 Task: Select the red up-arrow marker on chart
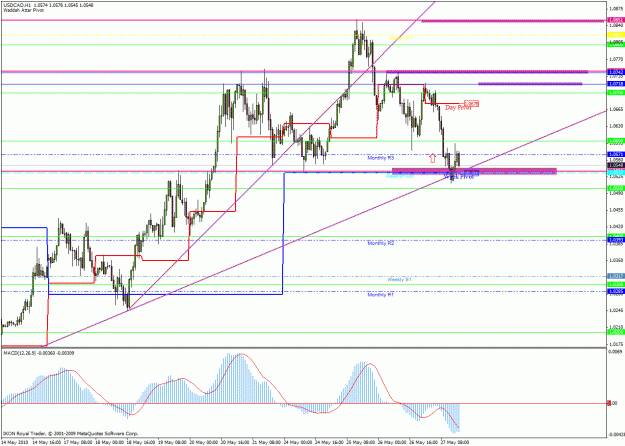(x=432, y=158)
